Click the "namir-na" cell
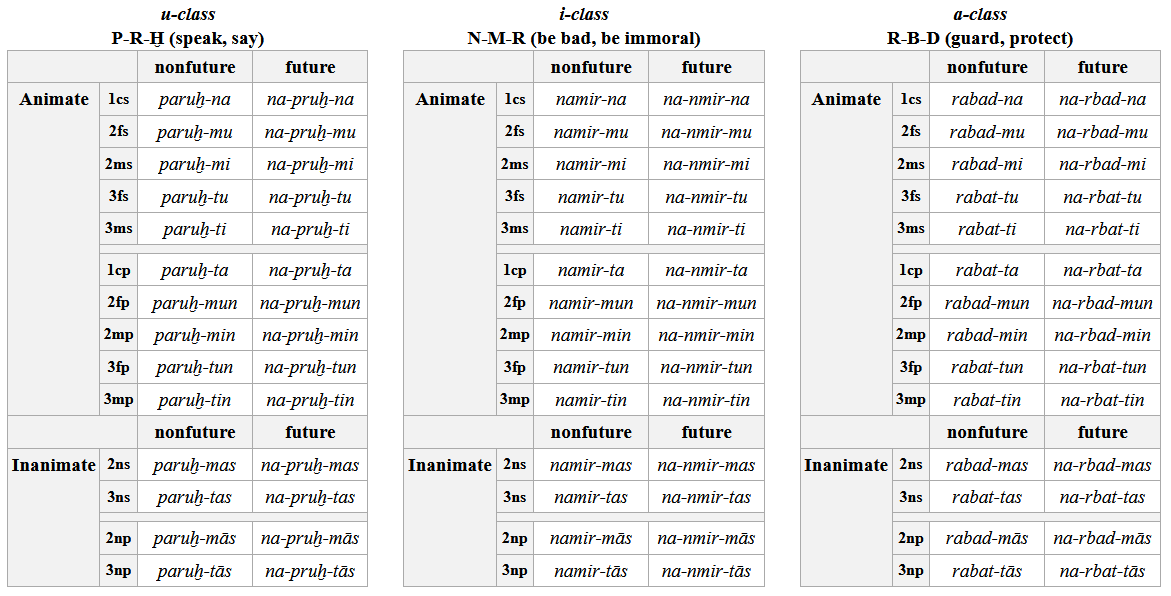The height and width of the screenshot is (596, 1171). tap(591, 99)
